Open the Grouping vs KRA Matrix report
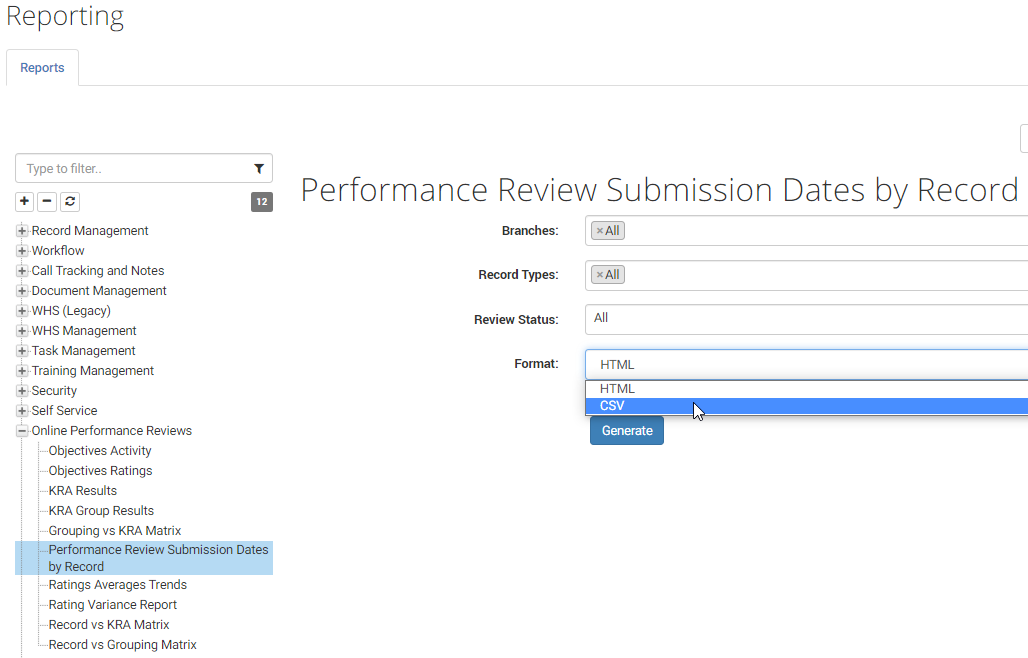 [115, 530]
